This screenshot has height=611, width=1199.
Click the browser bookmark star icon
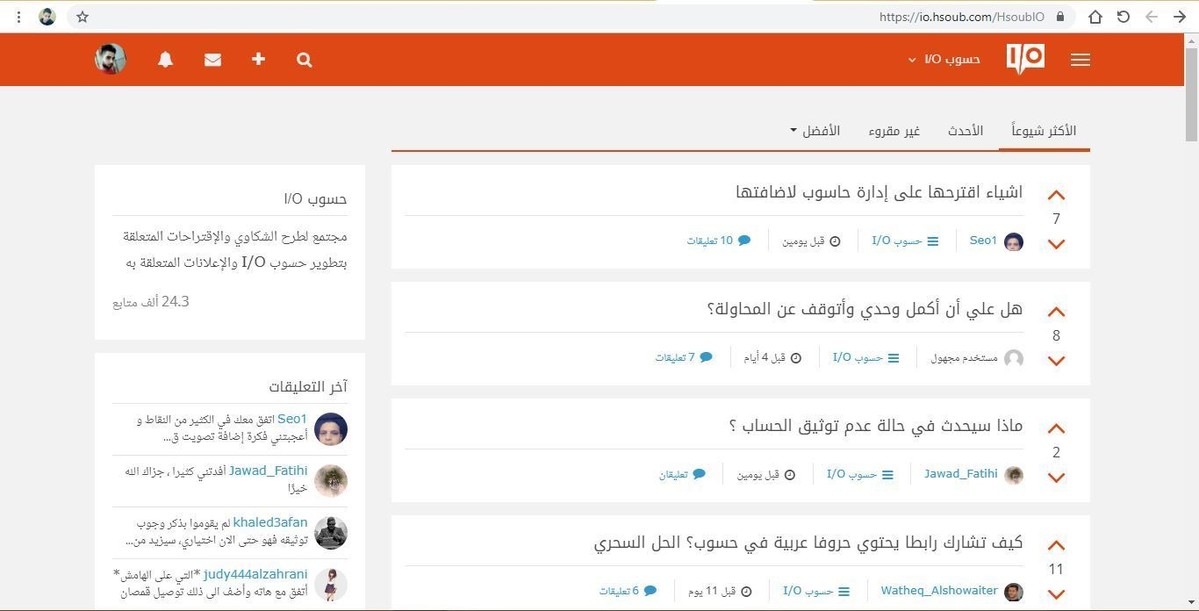(83, 16)
